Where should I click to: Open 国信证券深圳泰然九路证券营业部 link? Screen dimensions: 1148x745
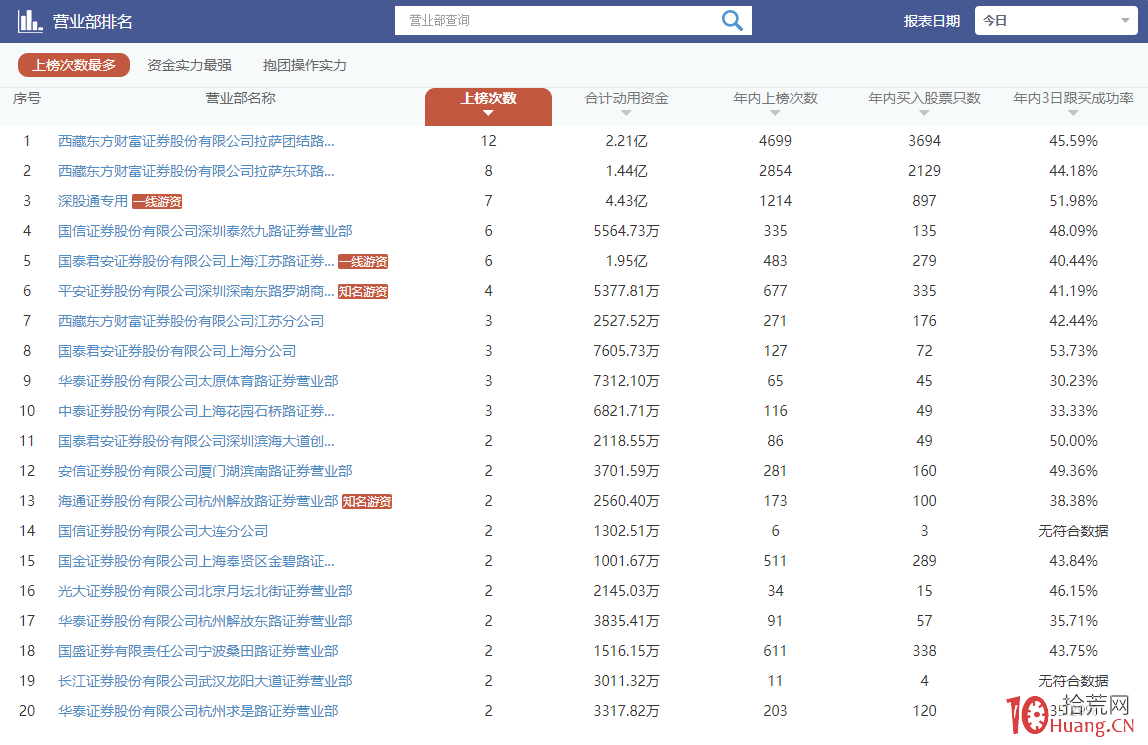[x=205, y=231]
